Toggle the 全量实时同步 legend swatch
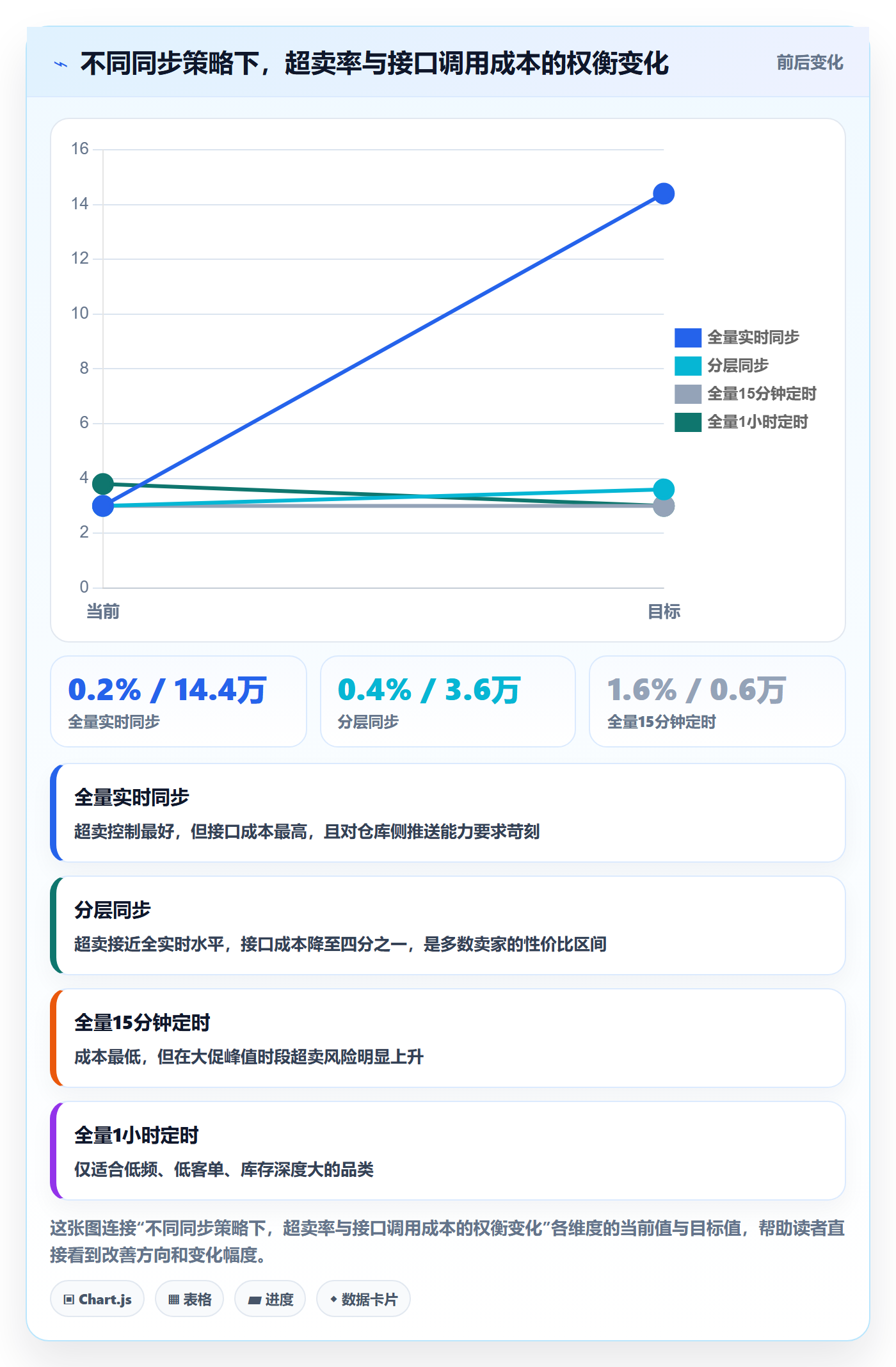 pyautogui.click(x=688, y=337)
